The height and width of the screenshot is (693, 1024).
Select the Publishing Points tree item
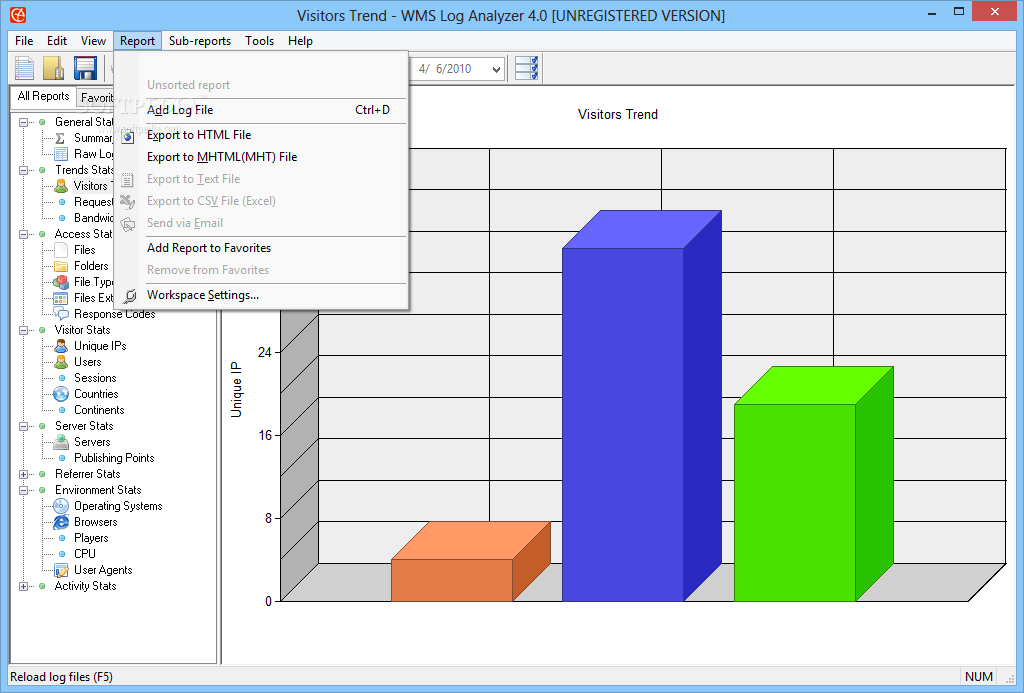point(114,458)
